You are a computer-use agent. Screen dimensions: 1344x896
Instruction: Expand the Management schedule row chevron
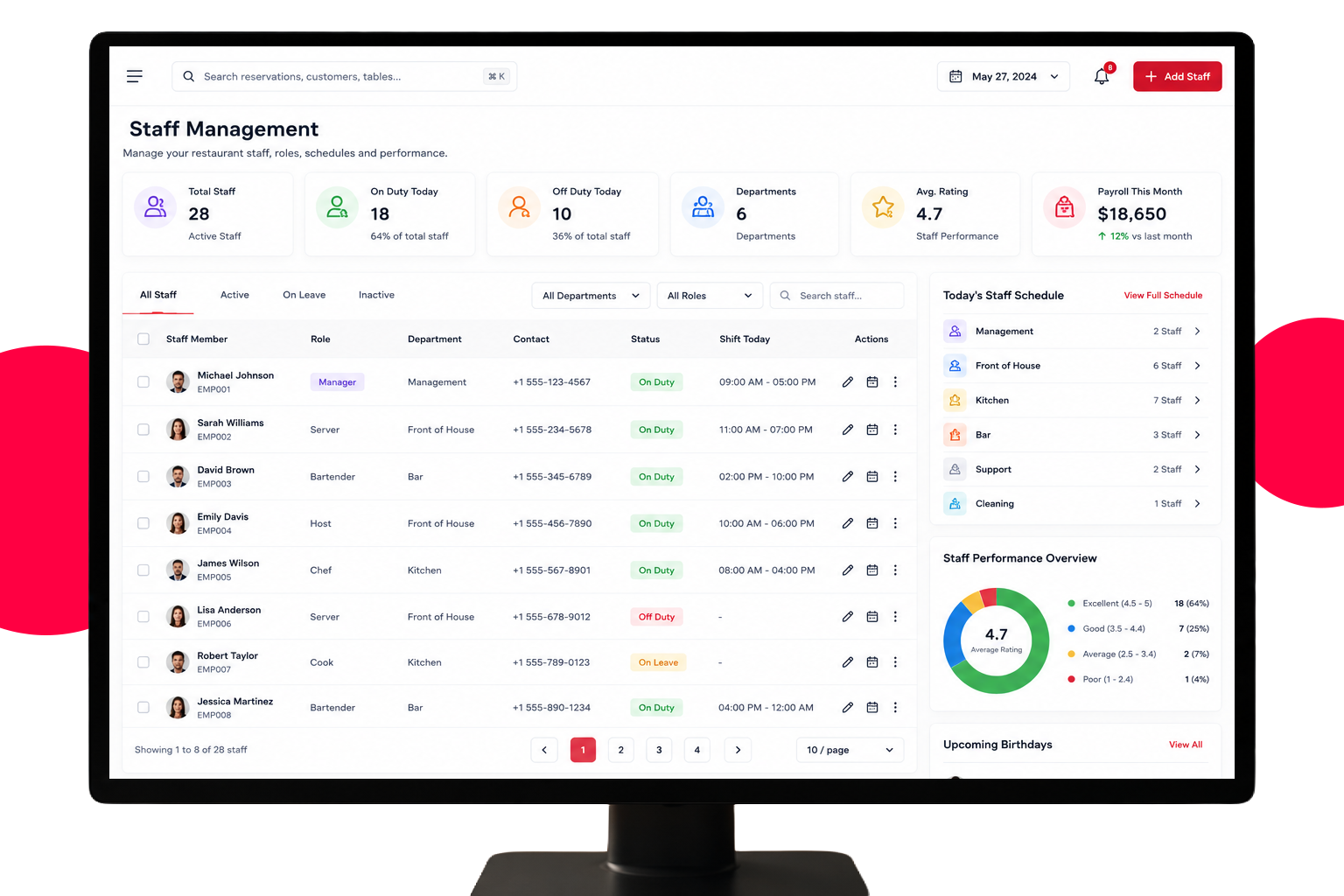pos(1198,332)
